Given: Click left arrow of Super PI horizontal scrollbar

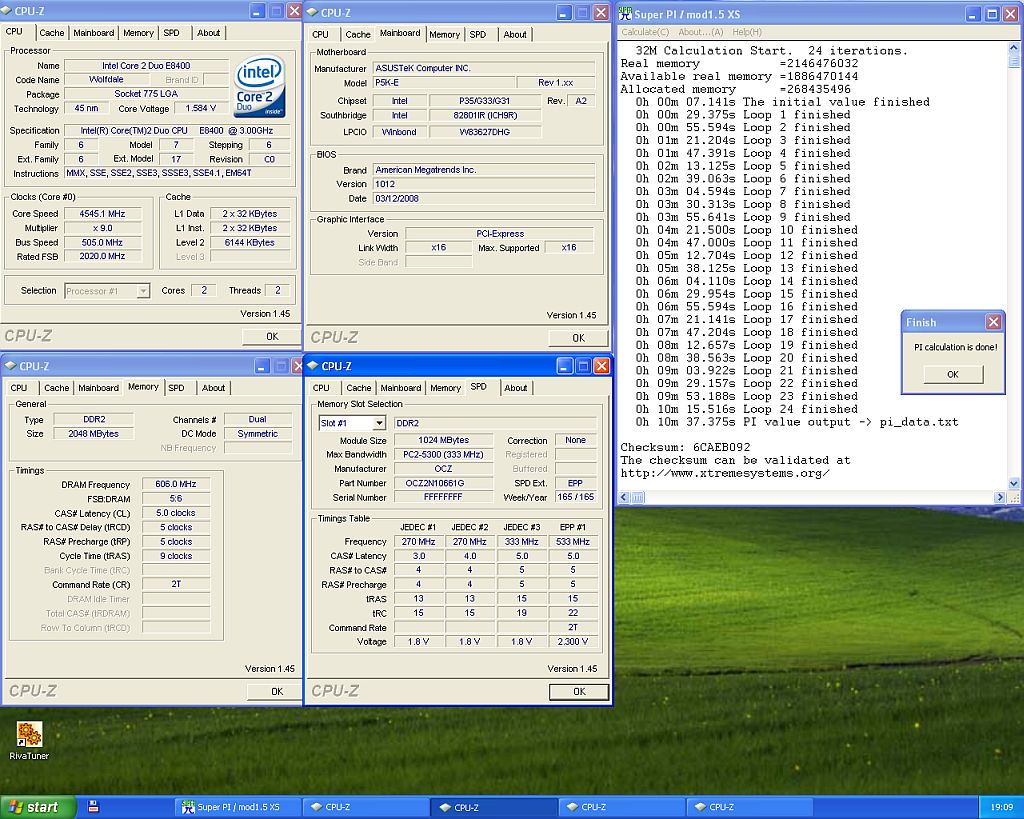Looking at the screenshot, I should 624,498.
